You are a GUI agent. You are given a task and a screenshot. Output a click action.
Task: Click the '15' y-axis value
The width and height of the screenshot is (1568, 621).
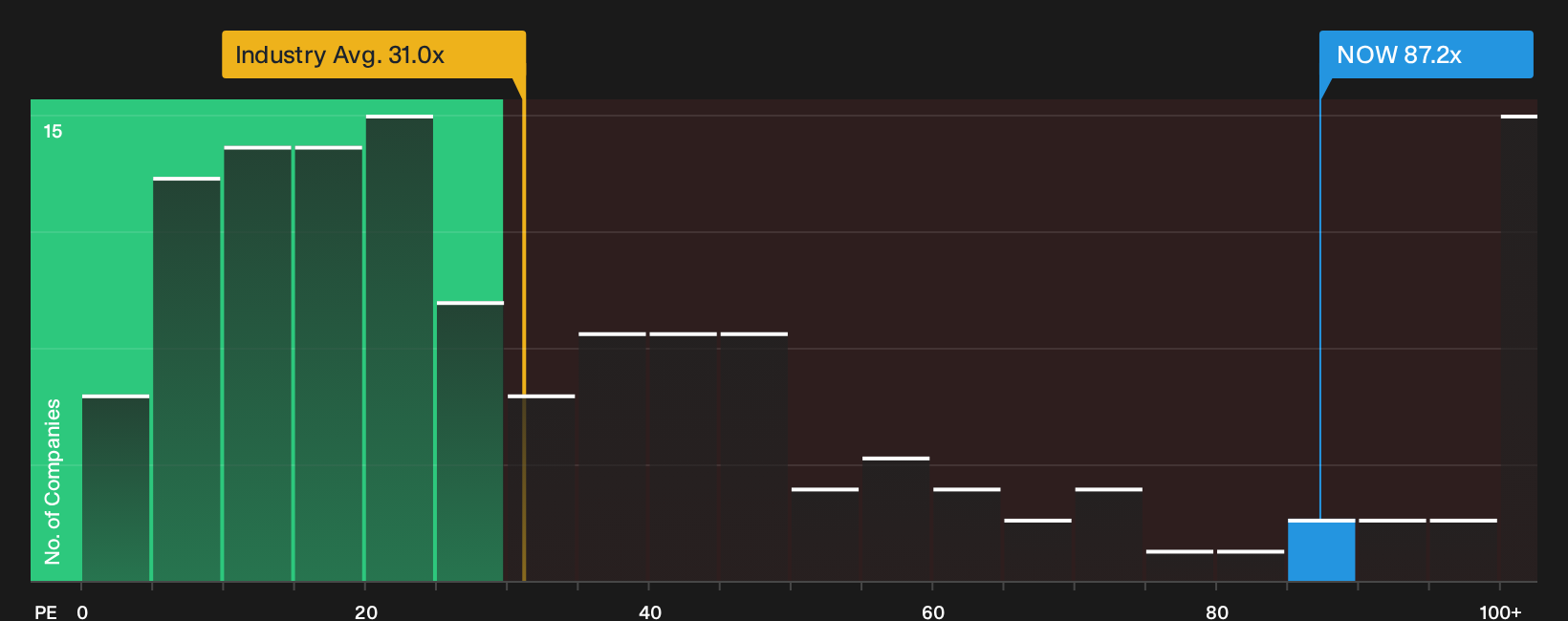coord(53,132)
